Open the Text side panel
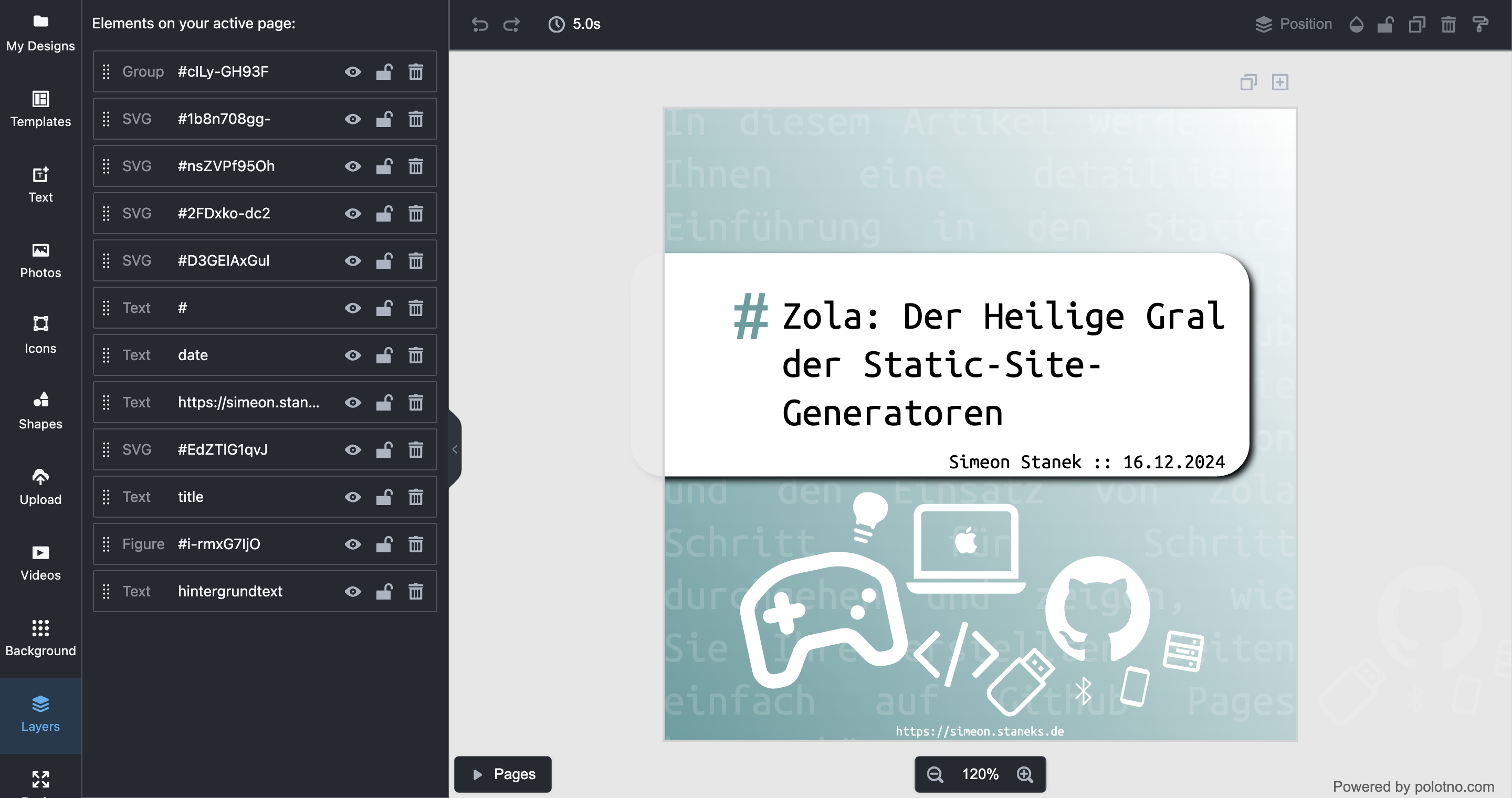1512x798 pixels. click(40, 184)
